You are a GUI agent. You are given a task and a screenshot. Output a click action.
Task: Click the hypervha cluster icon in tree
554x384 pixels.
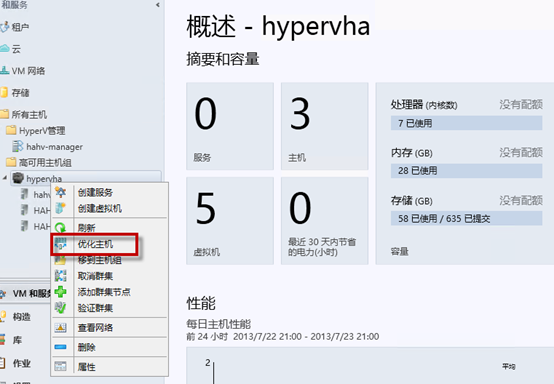pos(18,178)
